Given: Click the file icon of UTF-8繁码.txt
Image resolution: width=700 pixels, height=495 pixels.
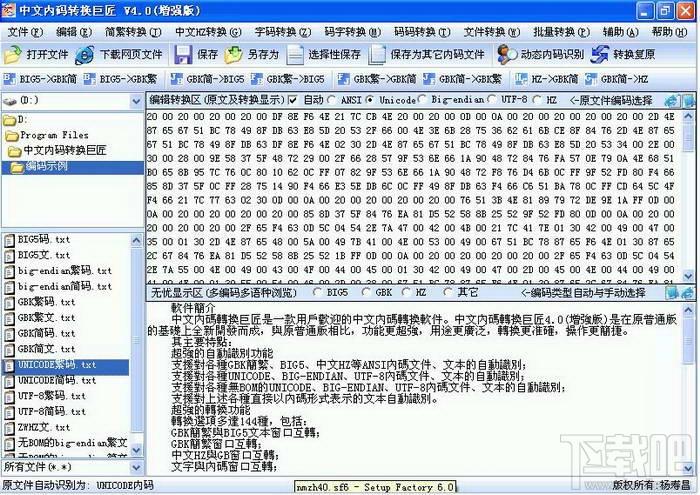Looking at the screenshot, I should click(x=9, y=397).
